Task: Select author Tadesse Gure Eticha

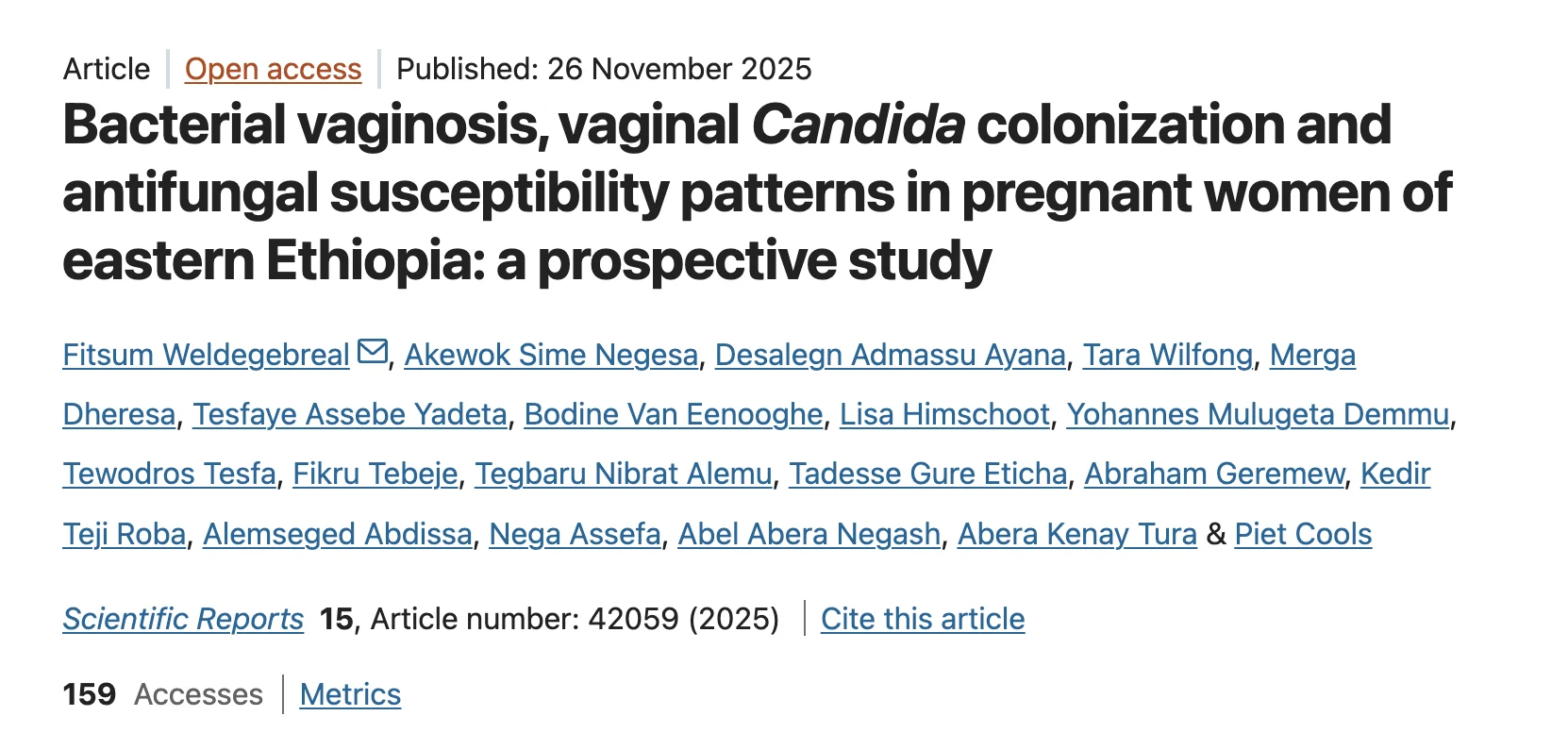Action: coord(927,474)
